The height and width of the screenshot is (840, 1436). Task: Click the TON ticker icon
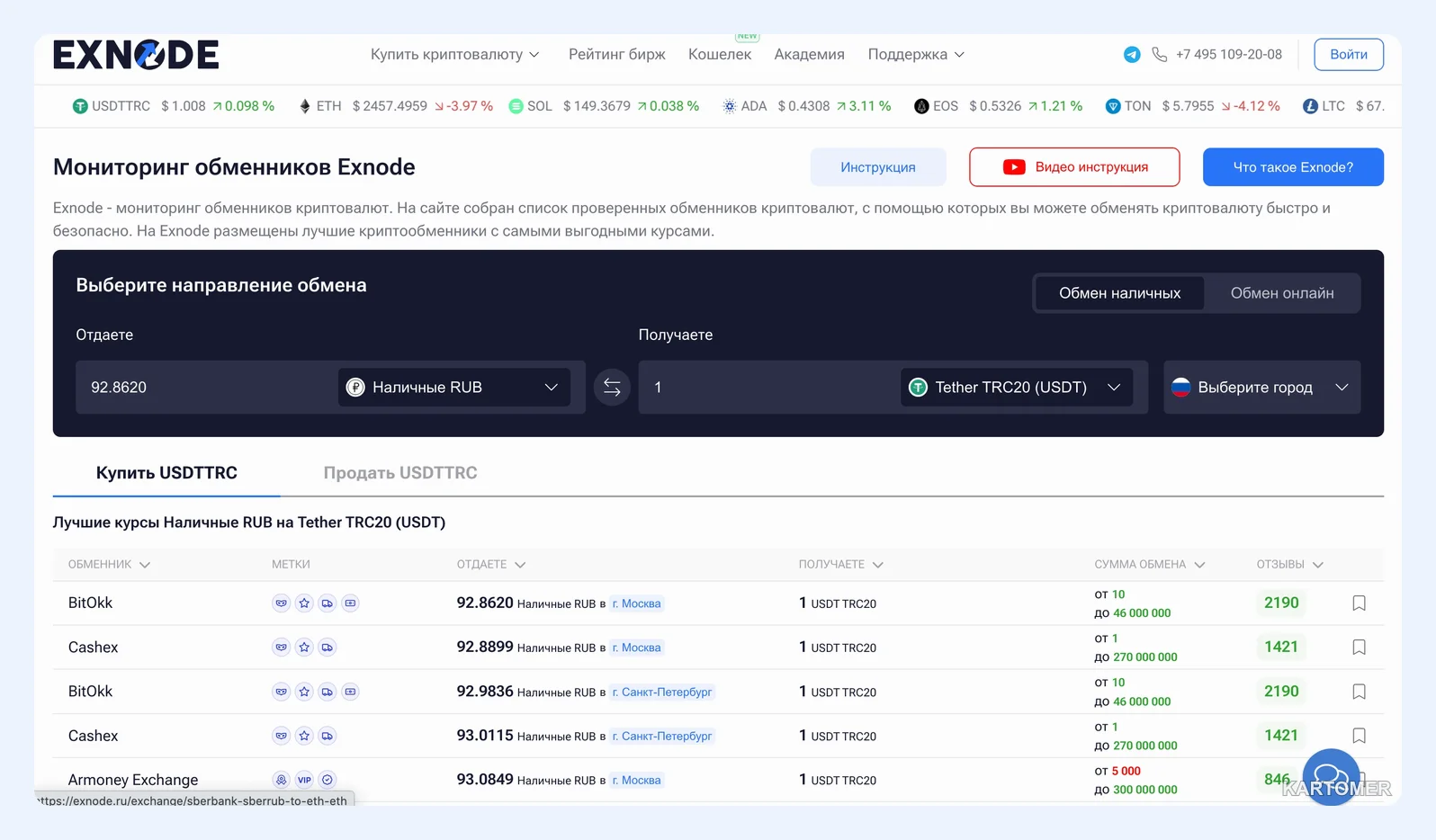pyautogui.click(x=1113, y=106)
